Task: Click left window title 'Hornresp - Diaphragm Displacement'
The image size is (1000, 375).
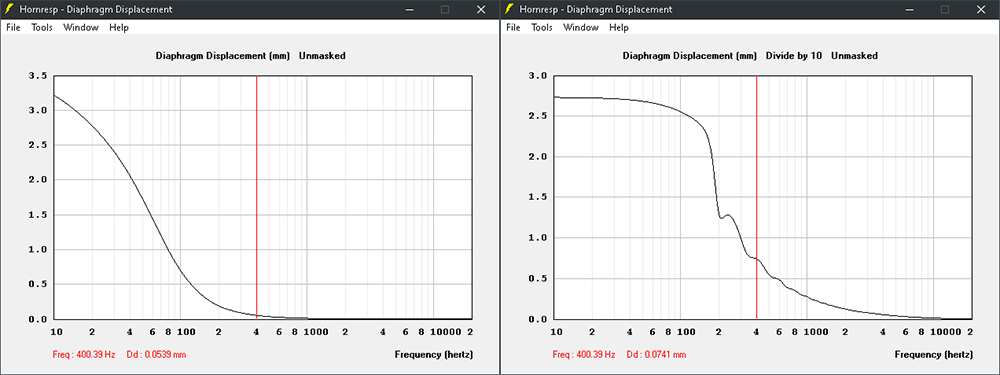Action: (96, 10)
